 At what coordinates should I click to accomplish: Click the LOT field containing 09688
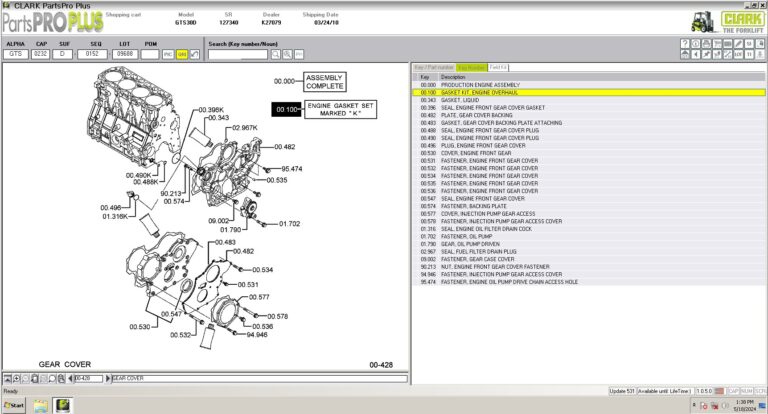pyautogui.click(x=125, y=54)
